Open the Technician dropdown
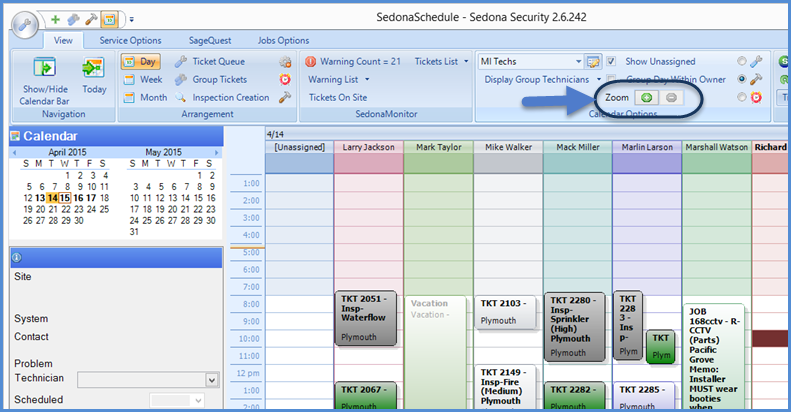This screenshot has height=412, width=791. 212,380
